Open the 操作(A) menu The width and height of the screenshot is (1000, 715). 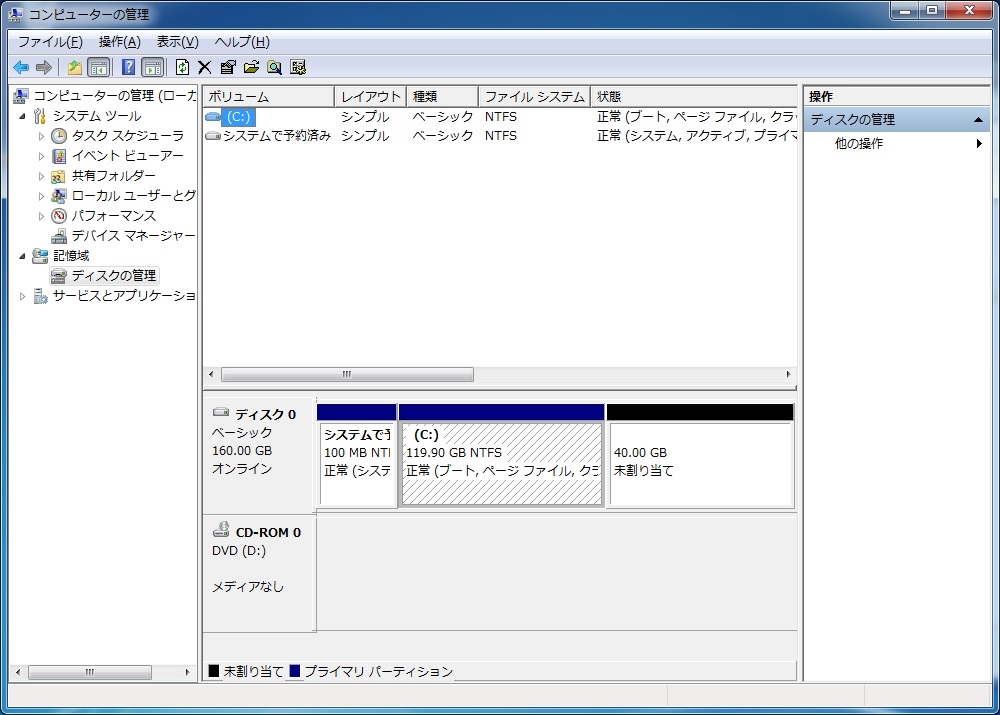coord(119,42)
